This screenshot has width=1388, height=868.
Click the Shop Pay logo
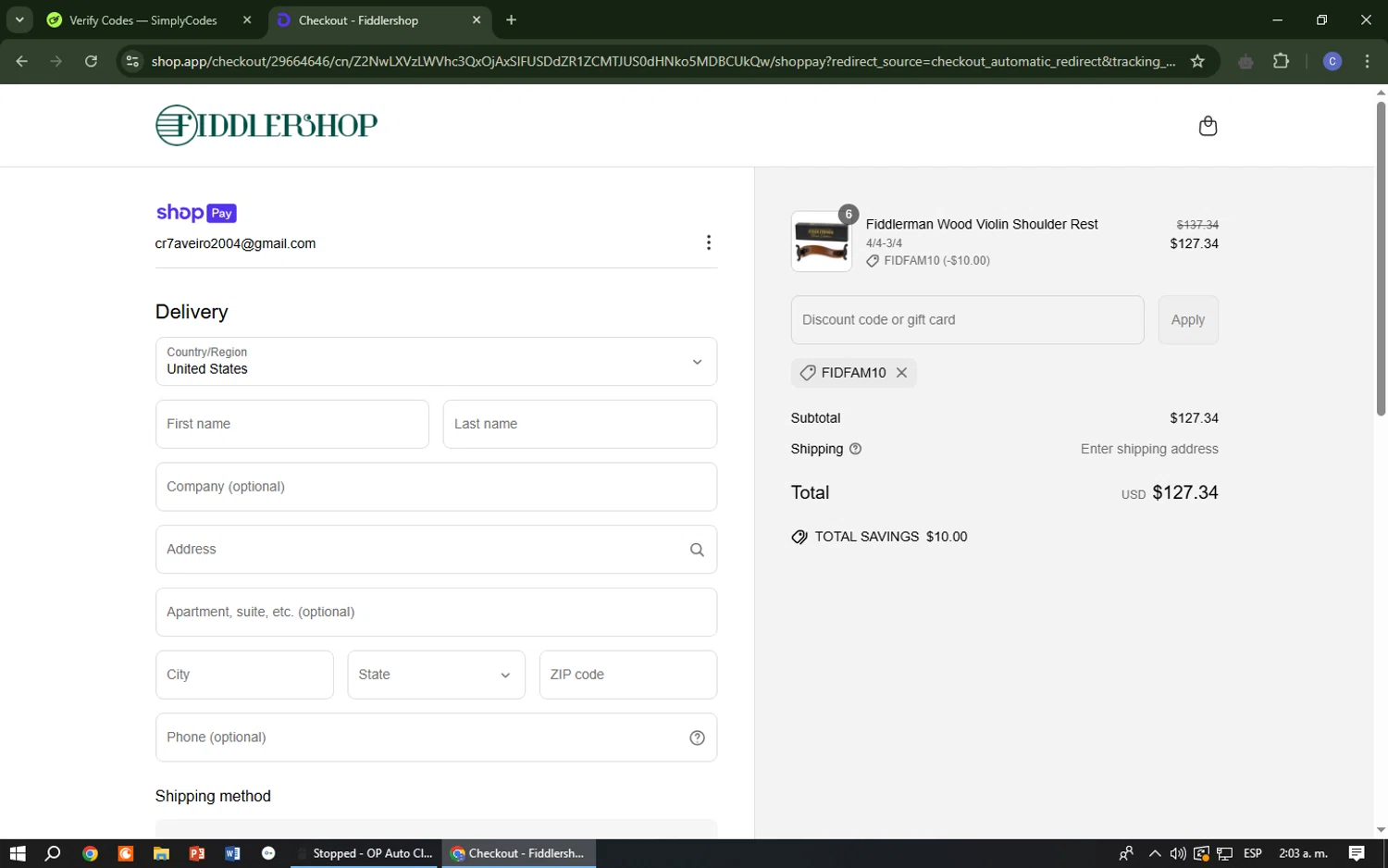pyautogui.click(x=196, y=213)
